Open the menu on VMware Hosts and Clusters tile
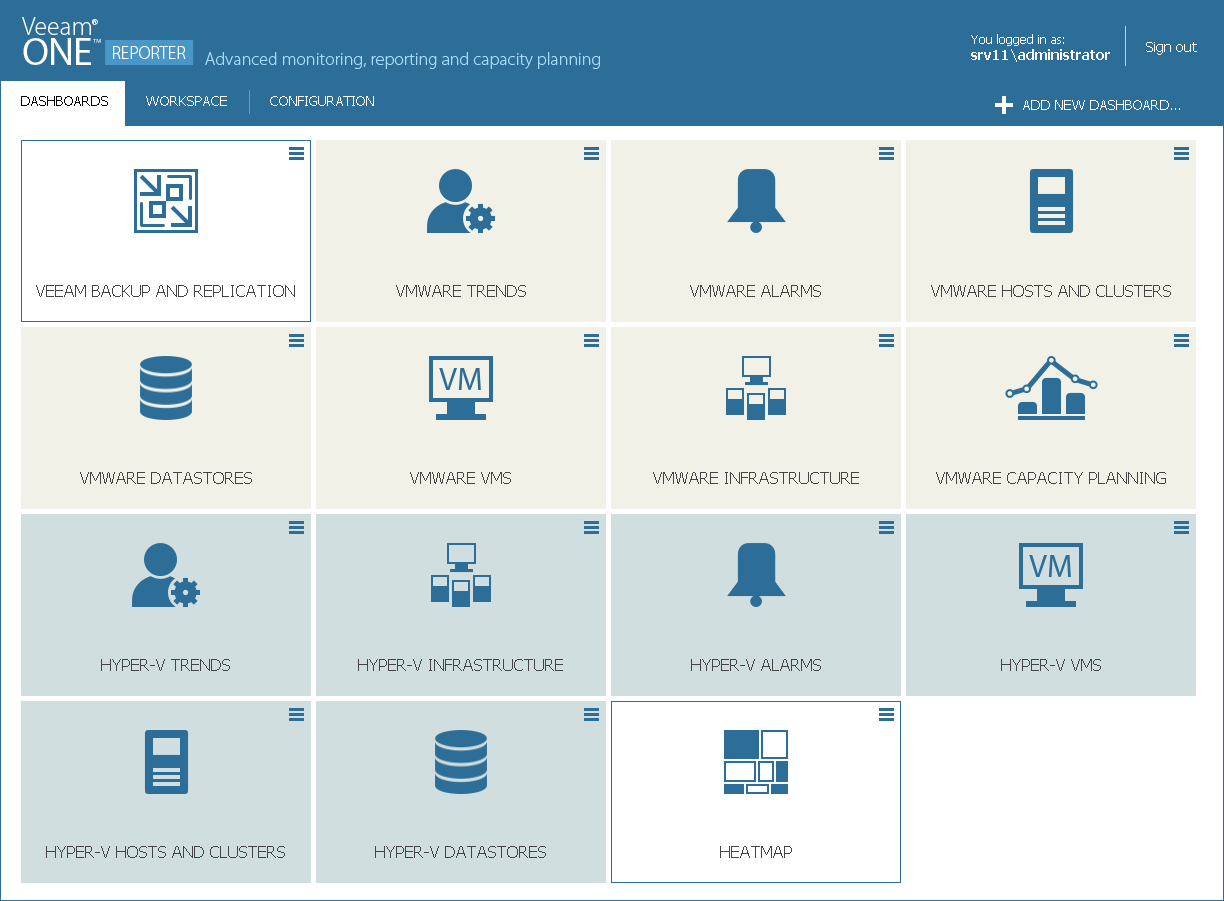This screenshot has width=1224, height=901. click(x=1182, y=153)
